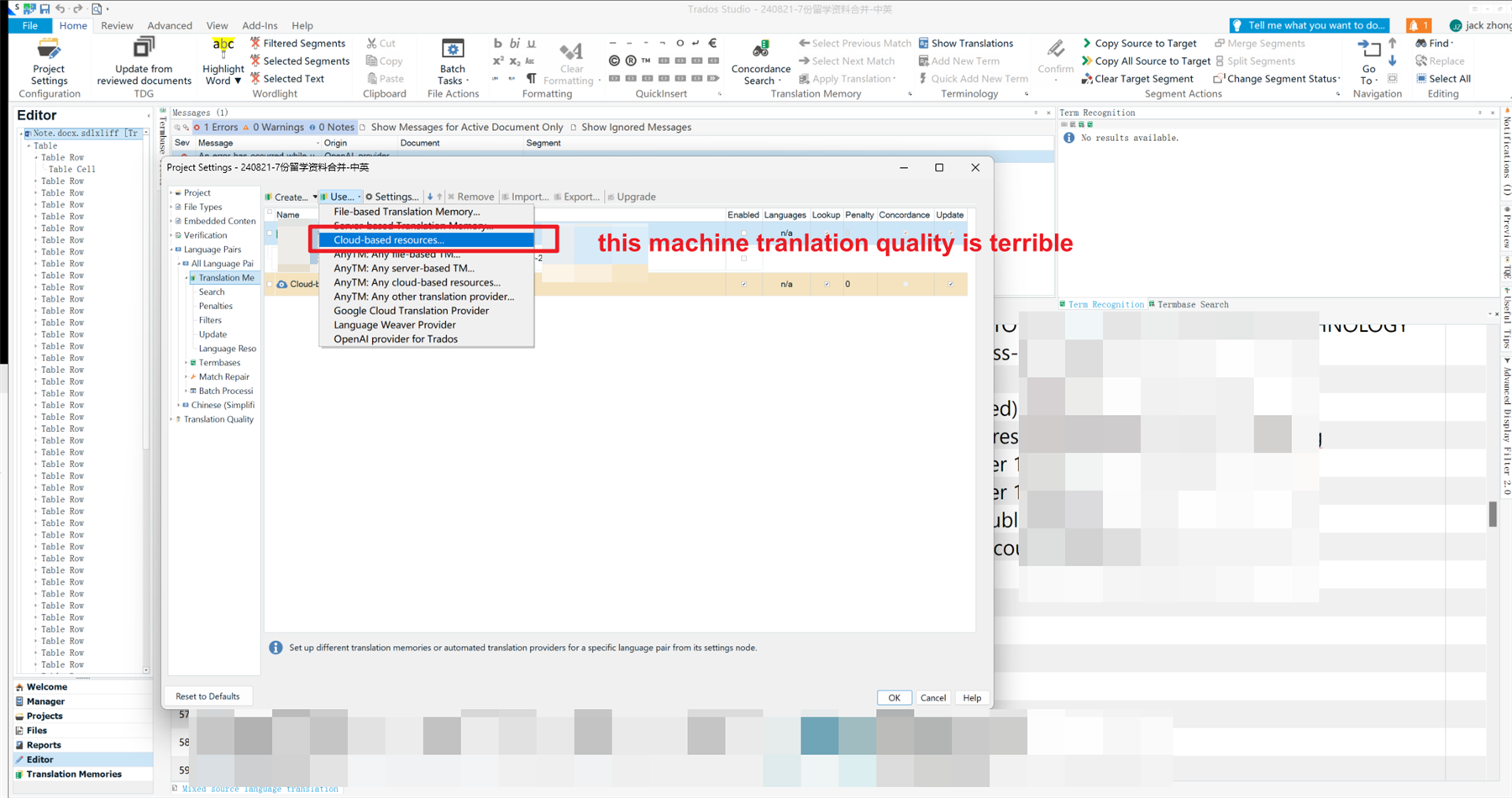Move selected provider down with blue arrow
Image resolution: width=1512 pixels, height=798 pixels.
(x=430, y=197)
